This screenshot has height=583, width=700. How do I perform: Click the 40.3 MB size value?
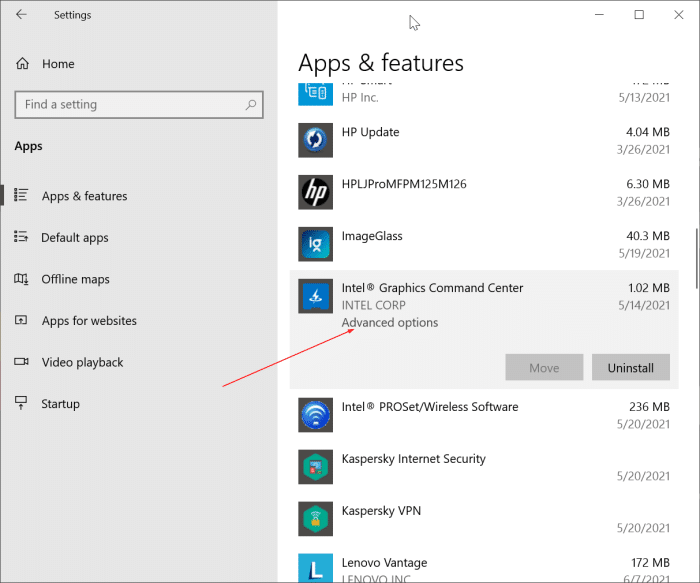tap(648, 236)
